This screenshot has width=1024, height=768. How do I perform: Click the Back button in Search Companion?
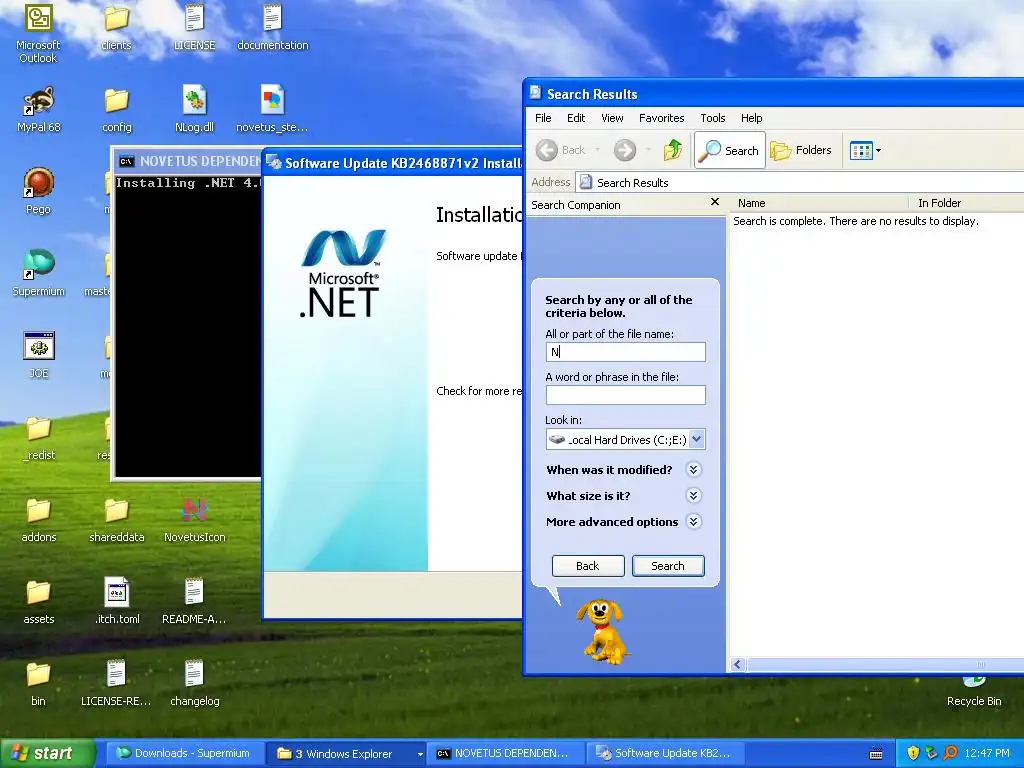[x=588, y=566]
